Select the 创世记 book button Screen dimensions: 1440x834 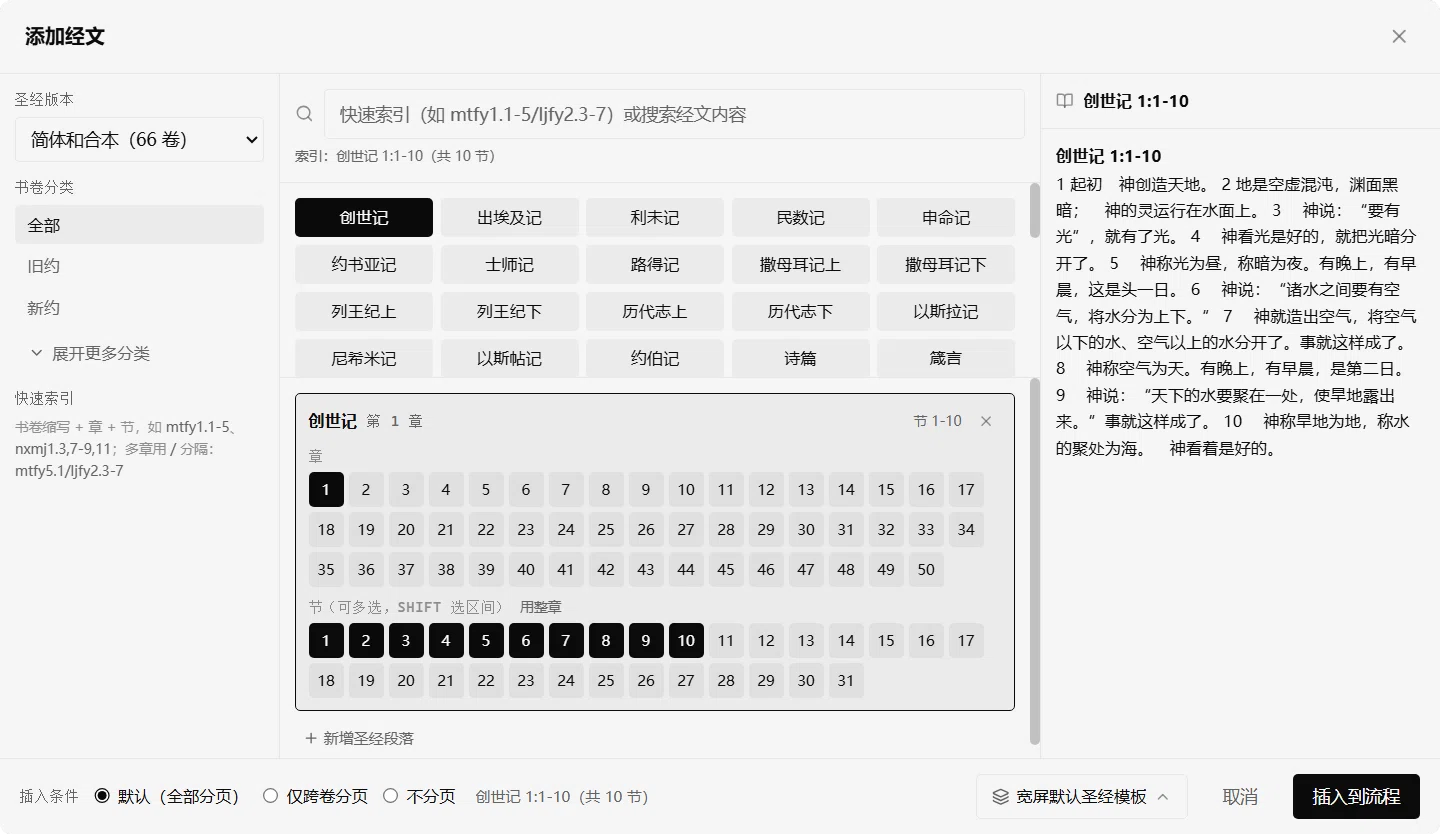[x=364, y=218]
